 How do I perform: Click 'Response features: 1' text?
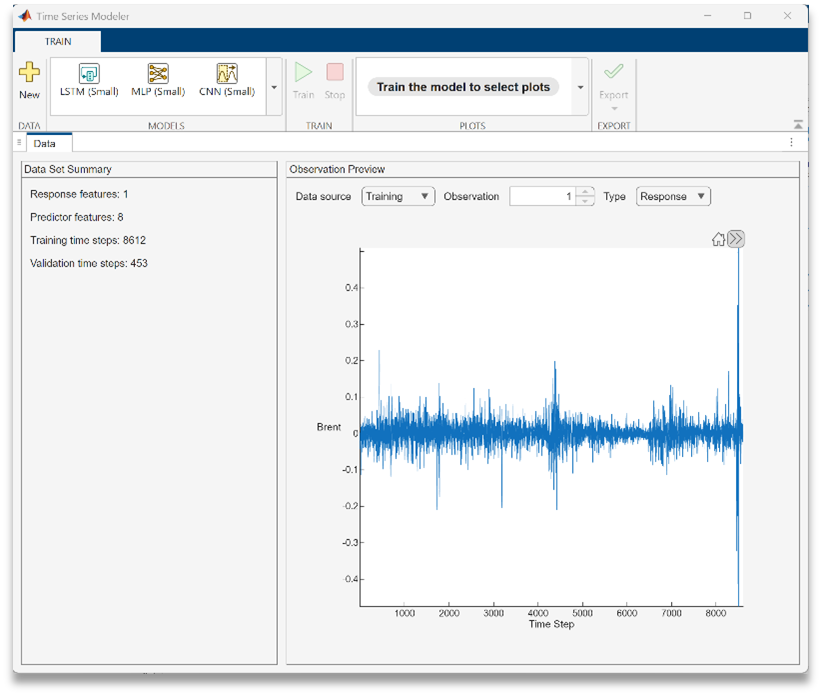[x=79, y=194]
